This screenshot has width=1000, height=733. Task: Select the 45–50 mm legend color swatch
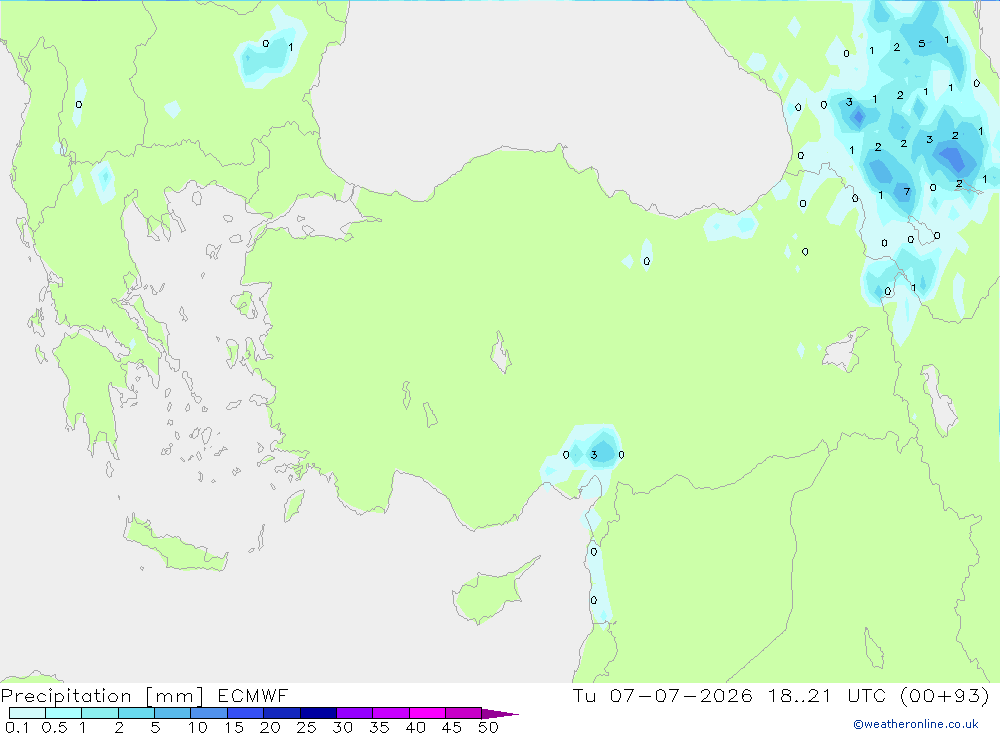464,713
